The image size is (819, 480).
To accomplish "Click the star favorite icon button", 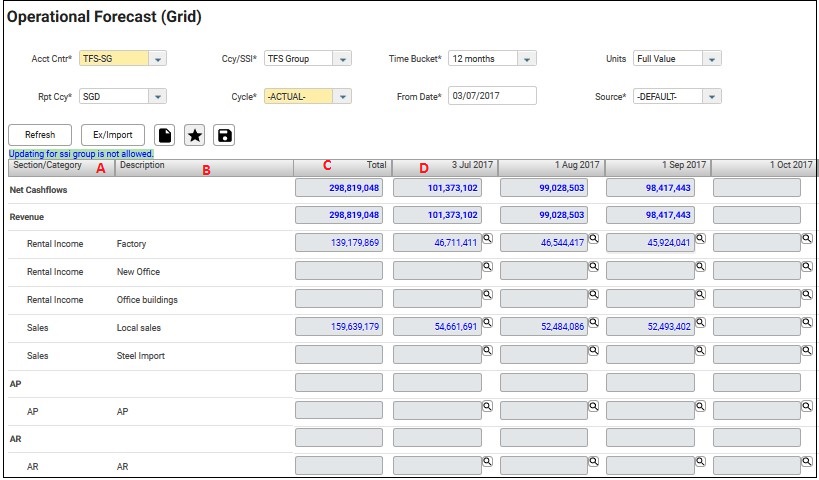I will click(x=195, y=135).
